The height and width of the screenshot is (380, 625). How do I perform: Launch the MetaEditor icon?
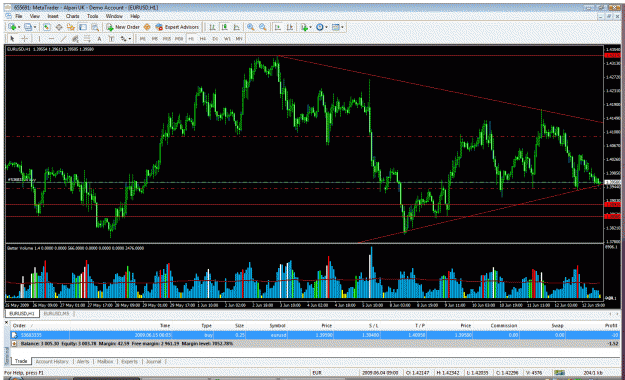pyautogui.click(x=147, y=27)
